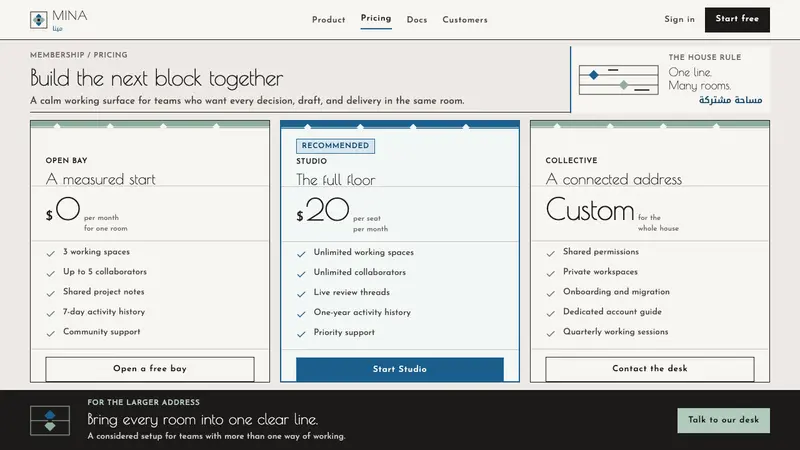
Task: Click the RECOMMENDED badge on Studio
Action: (335, 146)
